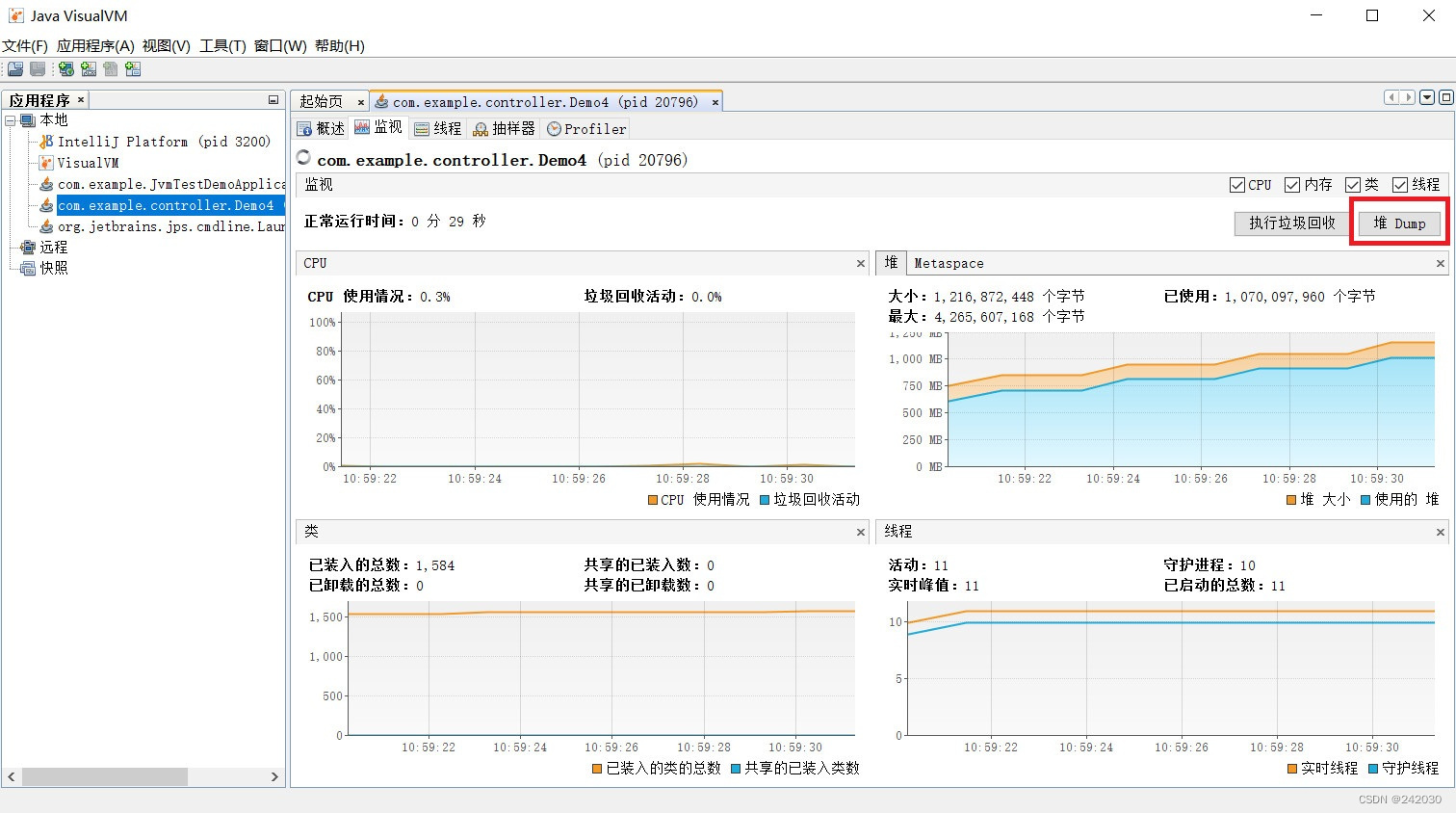This screenshot has height=813, width=1456.
Task: Select the Monitor (监视) tab
Action: tap(378, 127)
